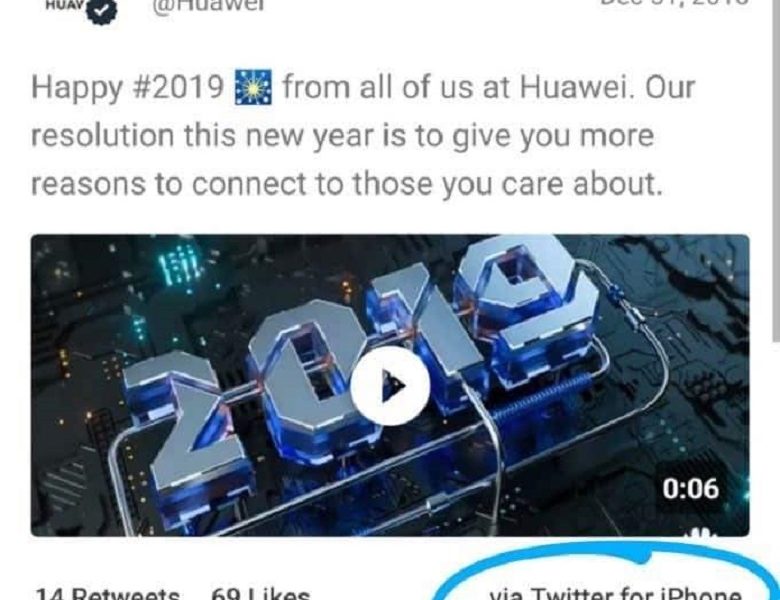This screenshot has height=600, width=780.
Task: Click the tweet date at top right
Action: point(675,3)
